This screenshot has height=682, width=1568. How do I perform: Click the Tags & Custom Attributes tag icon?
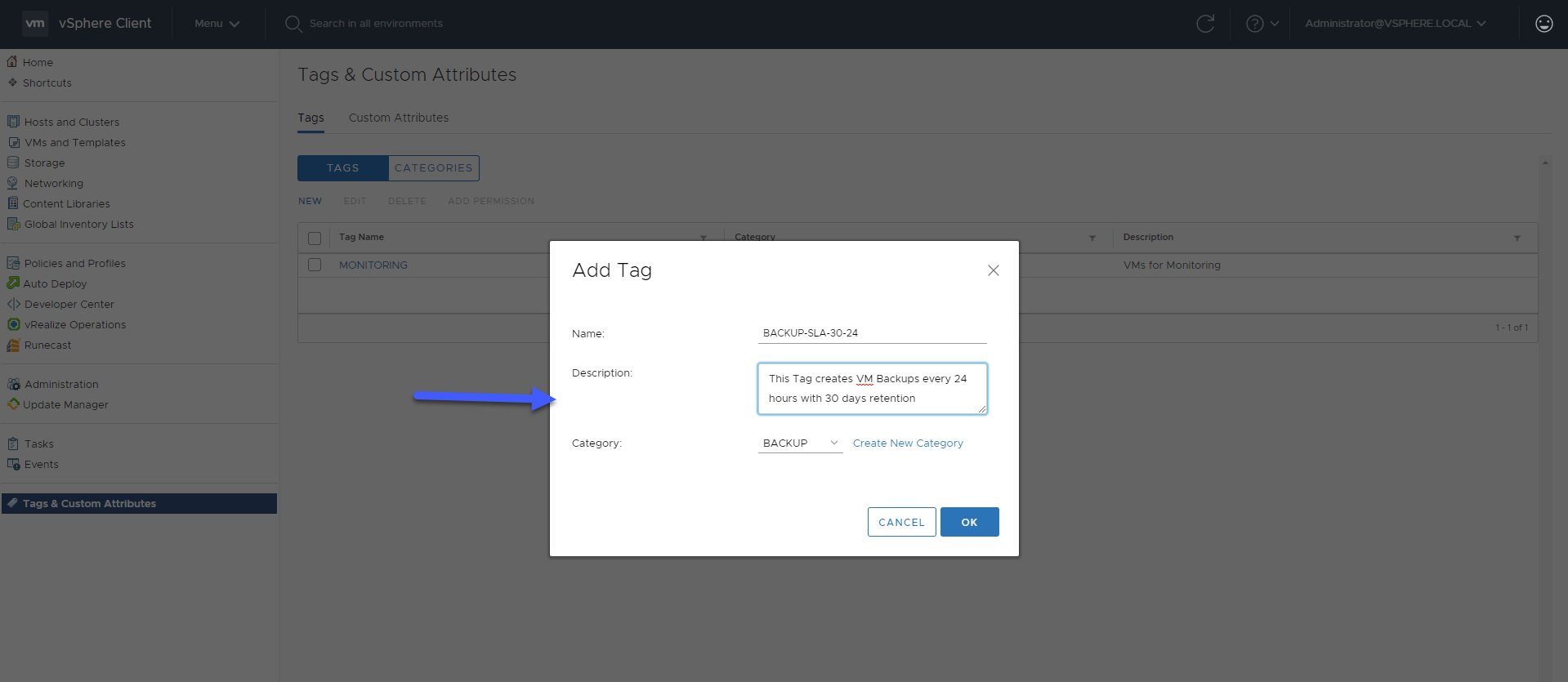pyautogui.click(x=12, y=503)
